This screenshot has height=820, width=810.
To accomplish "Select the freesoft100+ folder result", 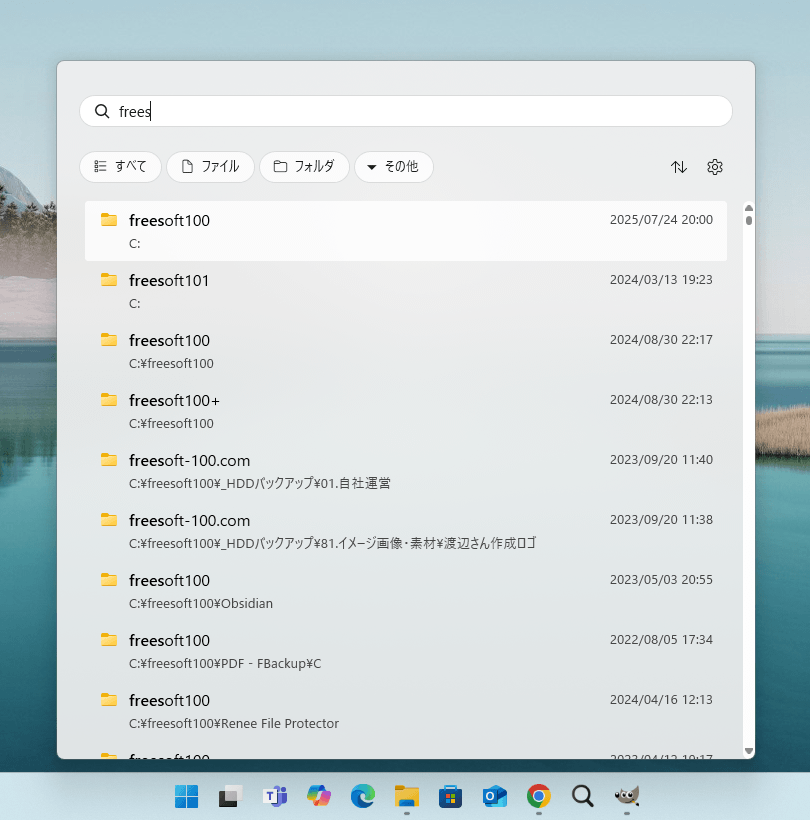I will point(406,411).
